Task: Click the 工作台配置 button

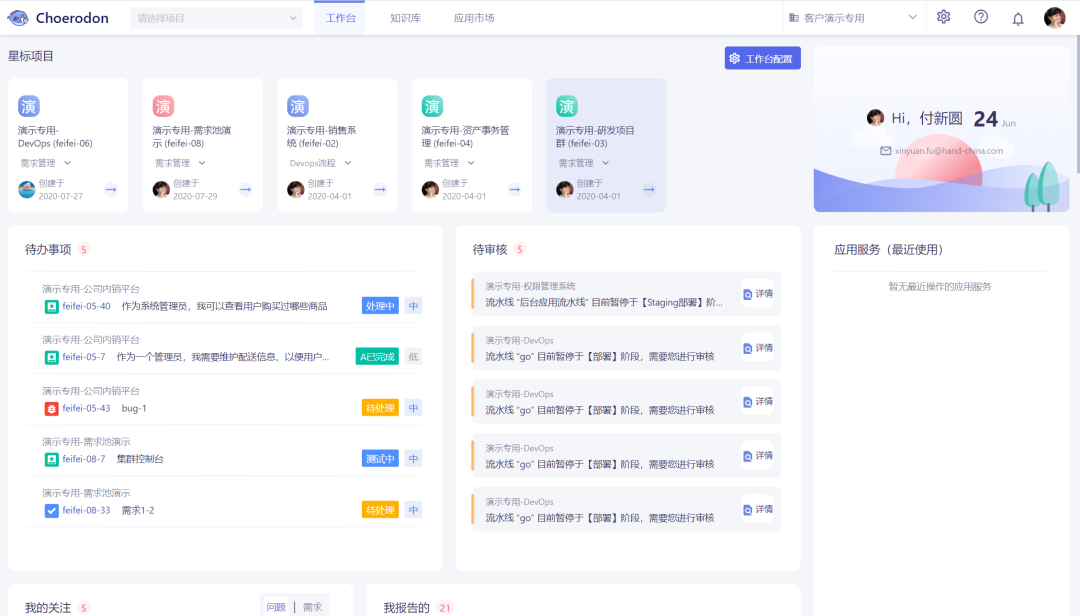Action: tap(762, 59)
